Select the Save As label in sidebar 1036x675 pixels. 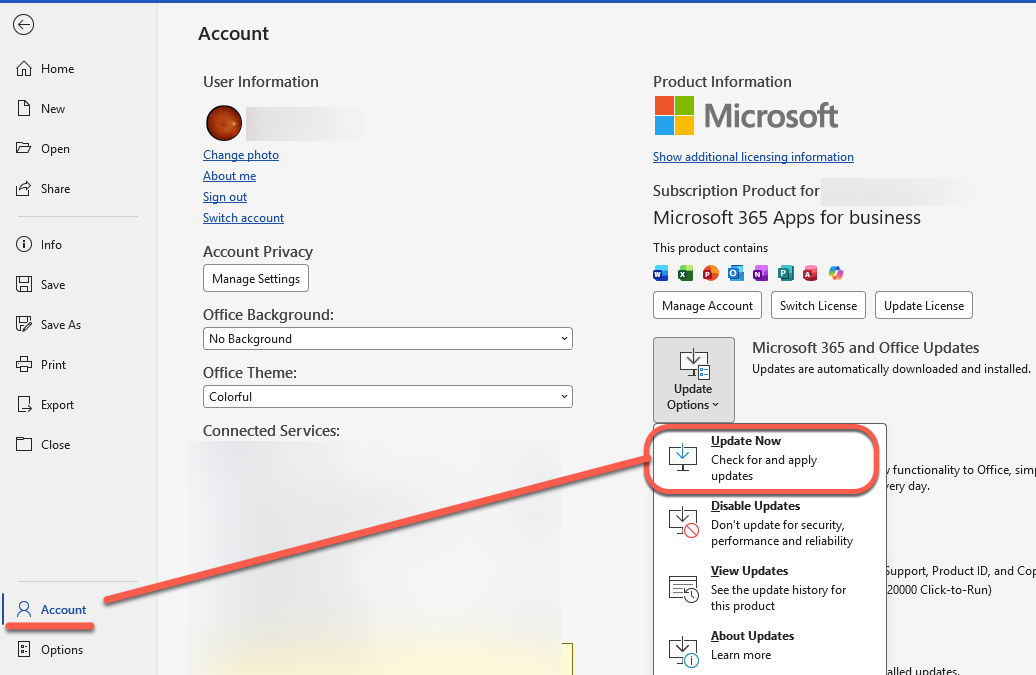coord(61,325)
